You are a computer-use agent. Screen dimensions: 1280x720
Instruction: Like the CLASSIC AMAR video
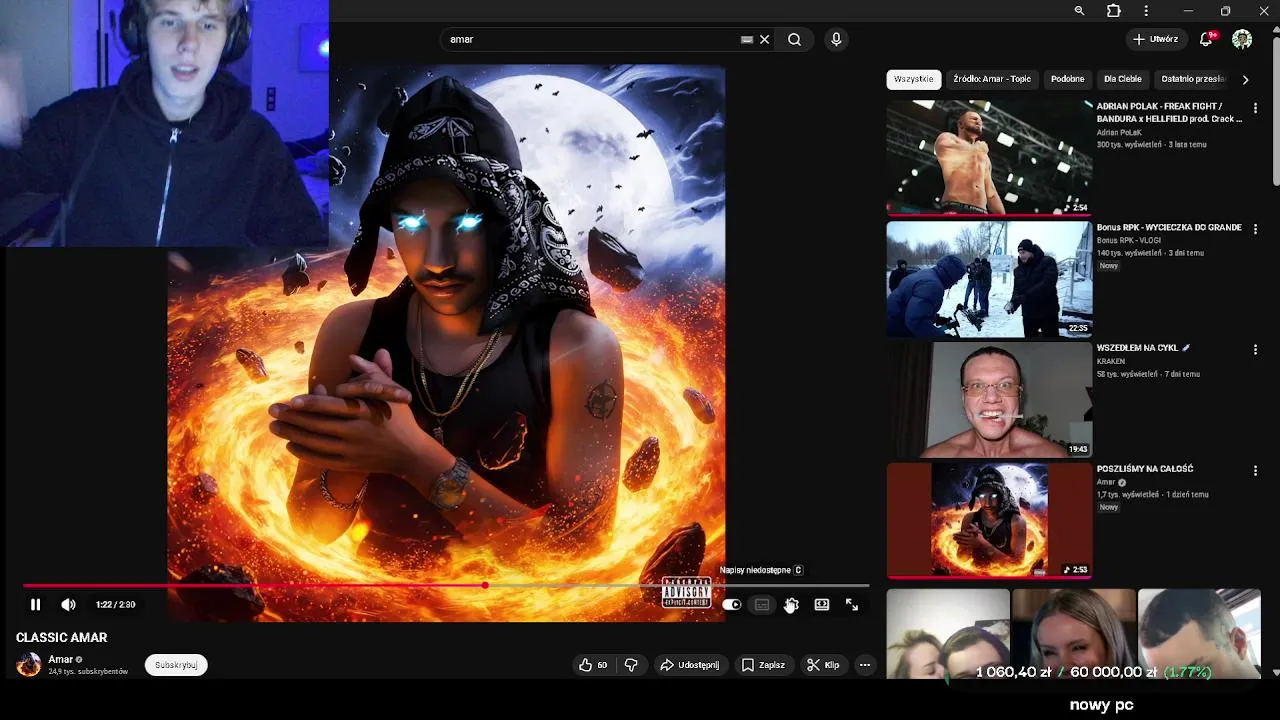[593, 665]
